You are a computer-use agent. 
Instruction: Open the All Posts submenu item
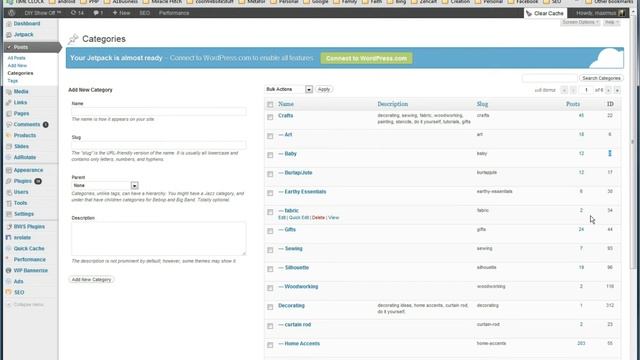tap(17, 58)
